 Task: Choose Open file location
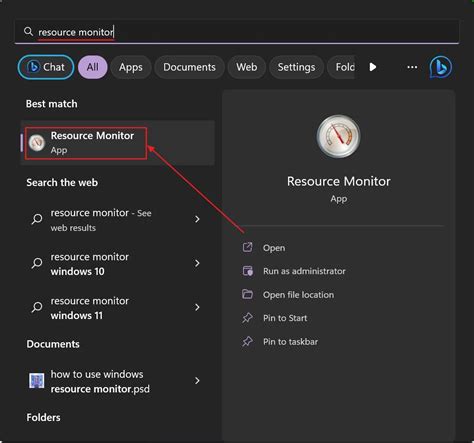298,295
